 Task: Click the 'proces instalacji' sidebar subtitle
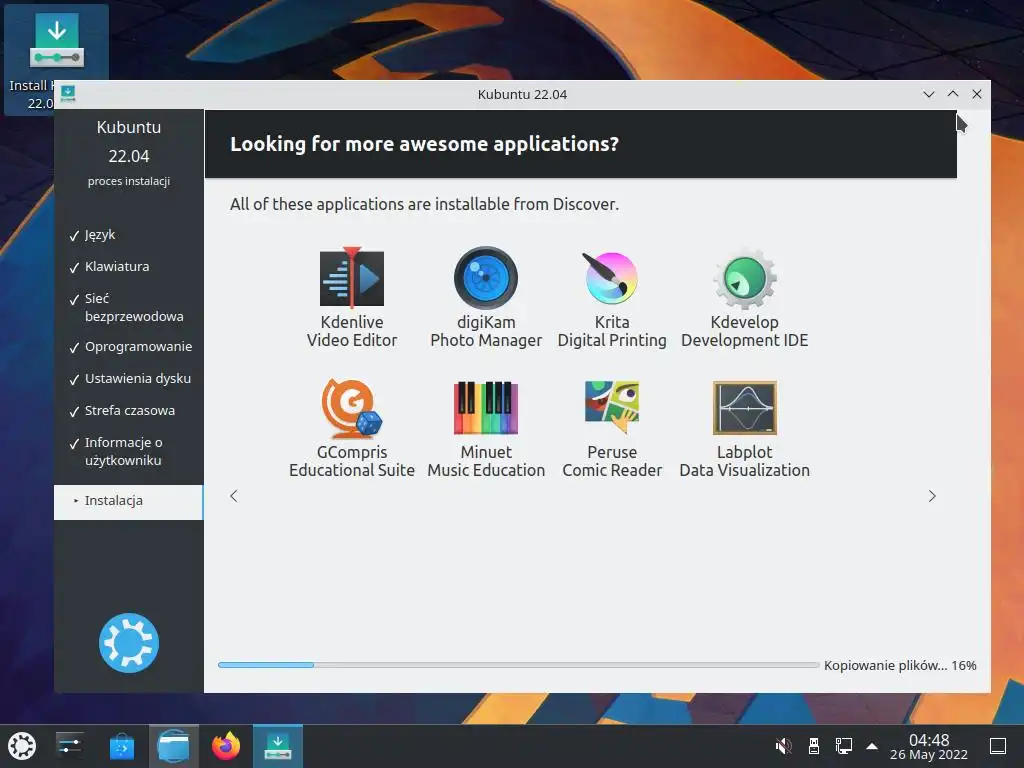pos(129,182)
